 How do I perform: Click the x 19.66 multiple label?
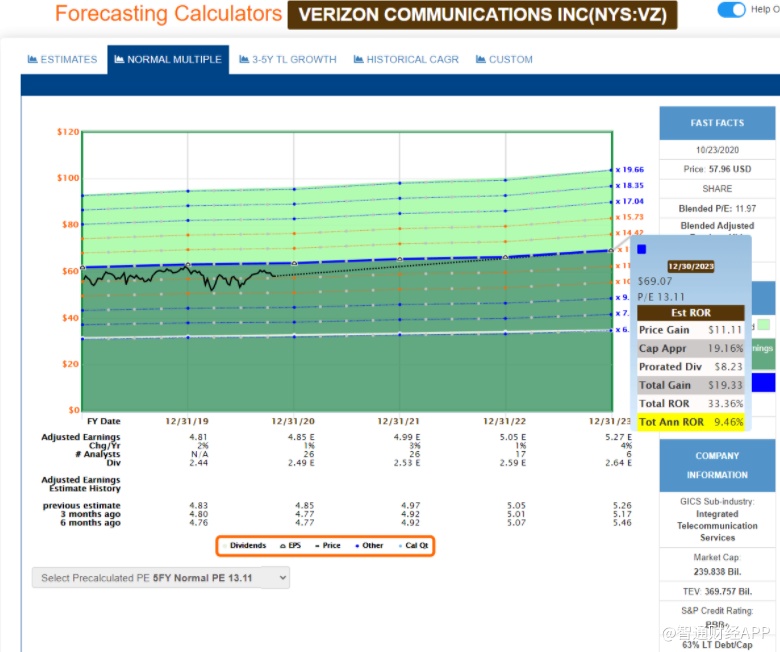coord(630,170)
